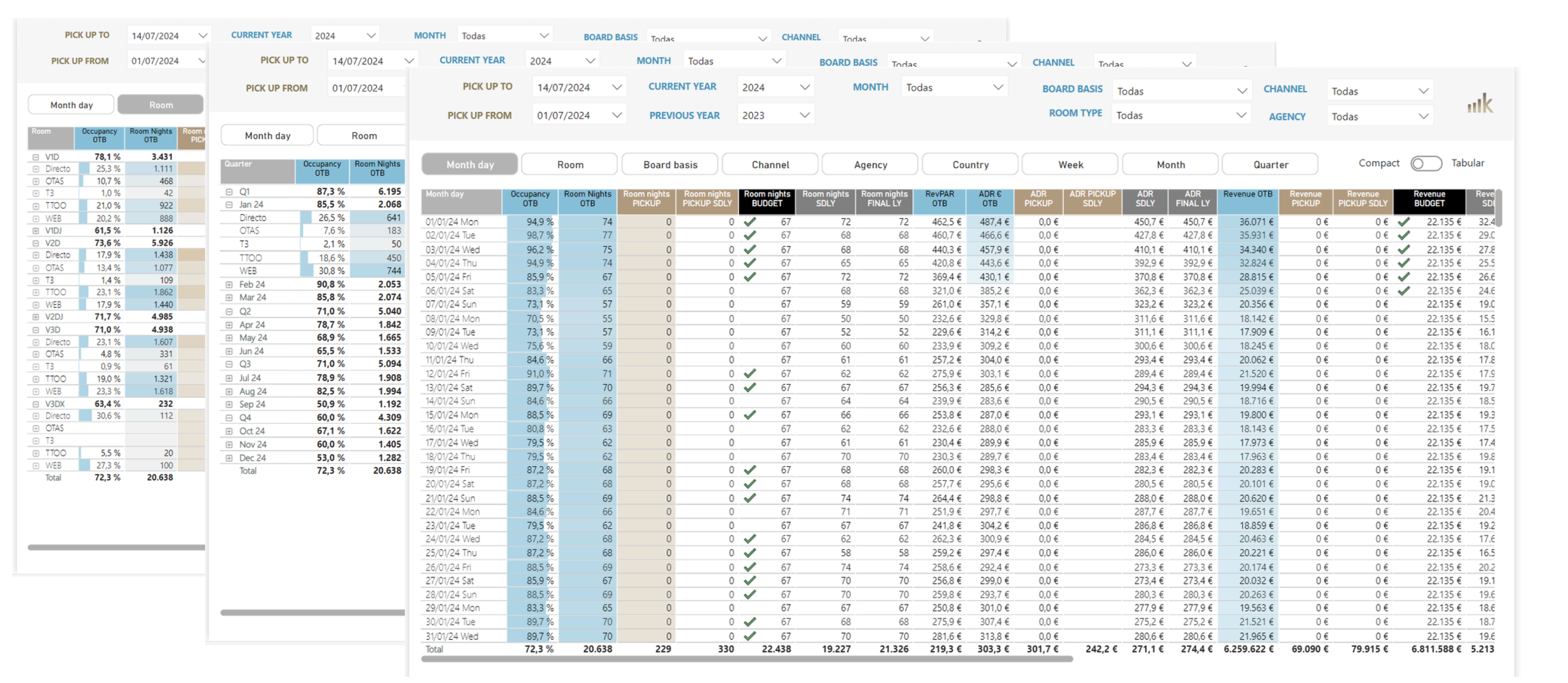Sort by the Quarter column header in middle report
Image resolution: width=1568 pixels, height=683 pixels.
click(x=258, y=172)
